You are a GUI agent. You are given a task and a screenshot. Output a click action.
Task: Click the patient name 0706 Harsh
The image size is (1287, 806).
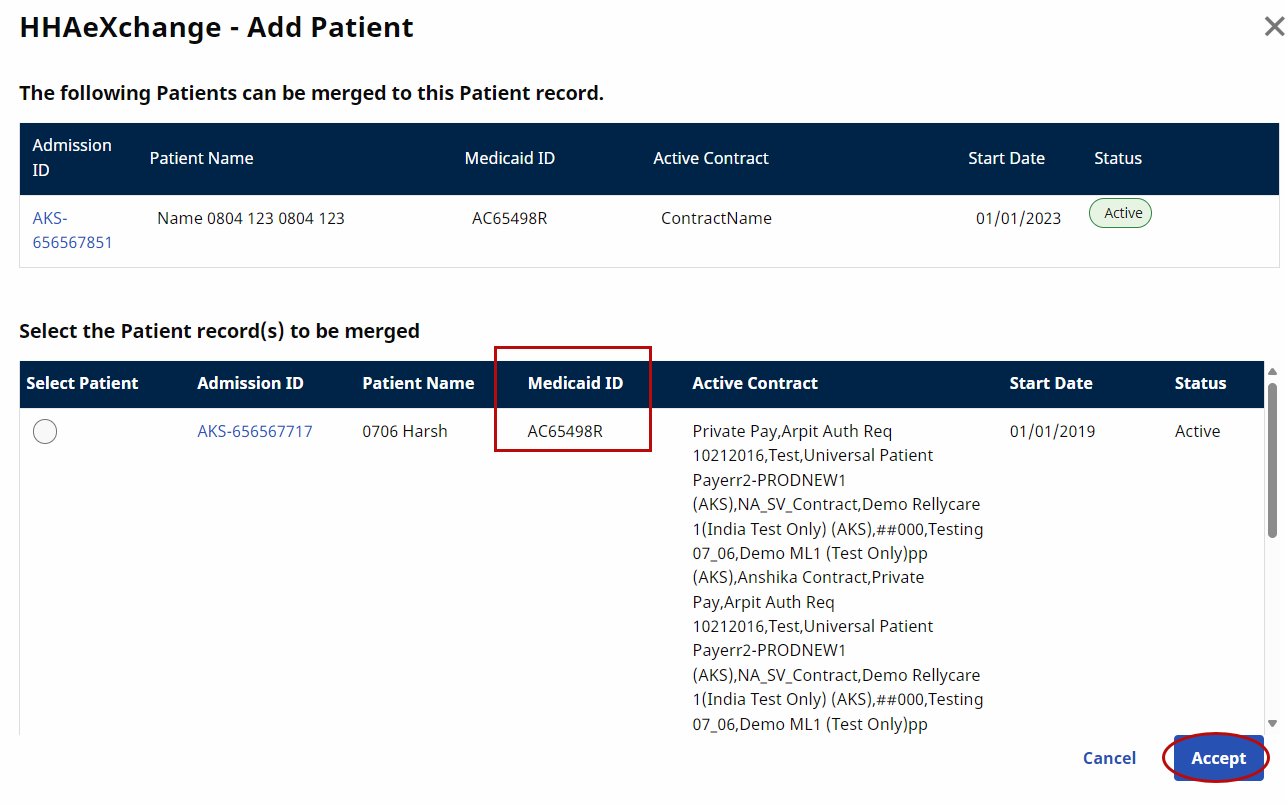tap(404, 431)
